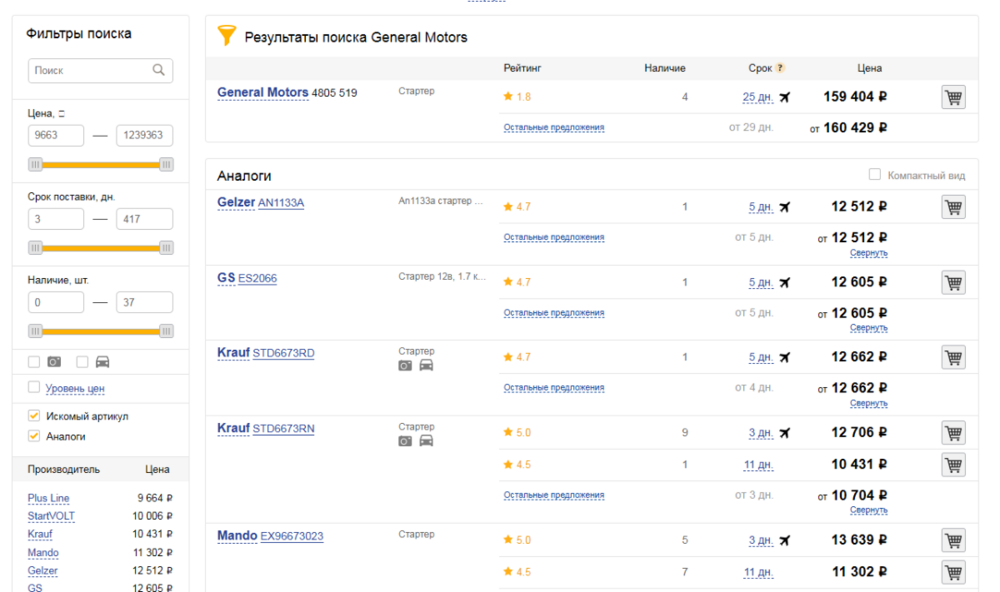Click the cart icon for the 12 706 ₽ offer

(953, 433)
